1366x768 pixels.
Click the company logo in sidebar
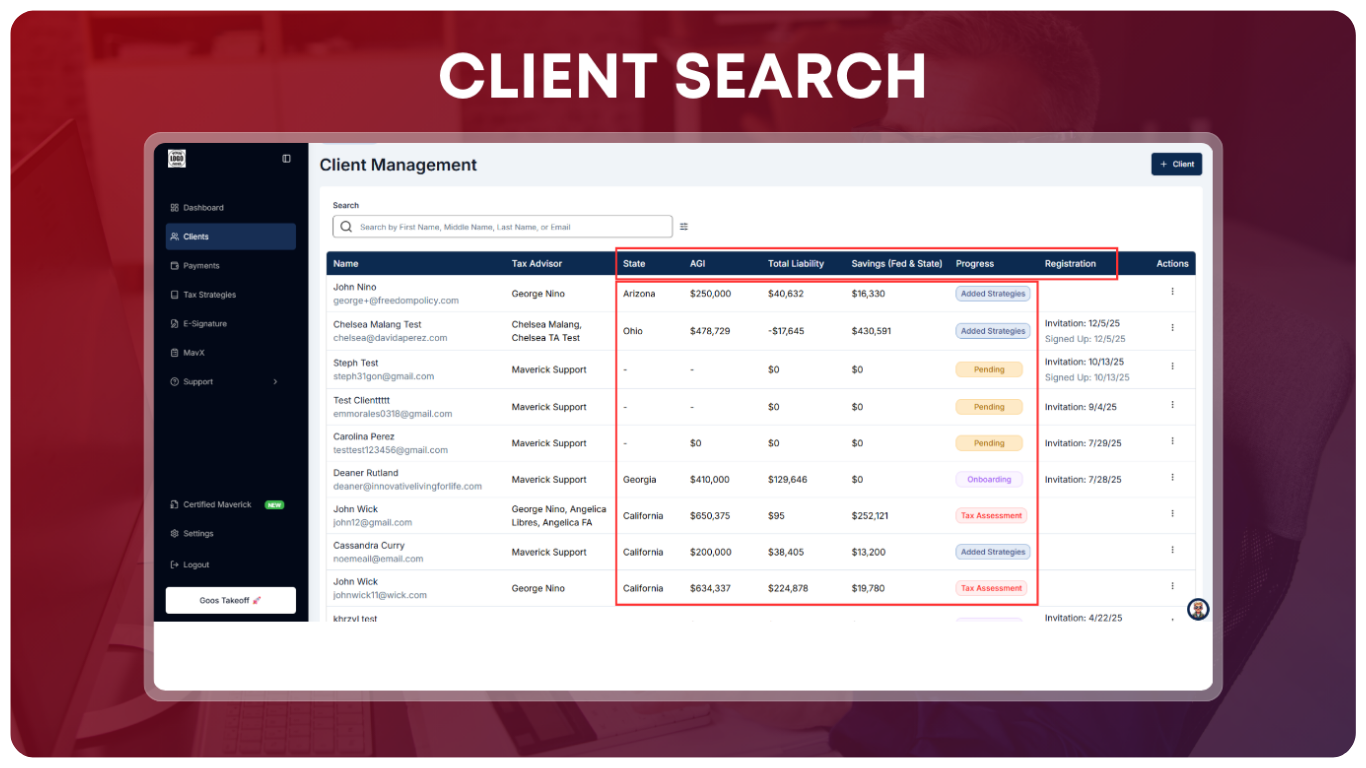177,158
